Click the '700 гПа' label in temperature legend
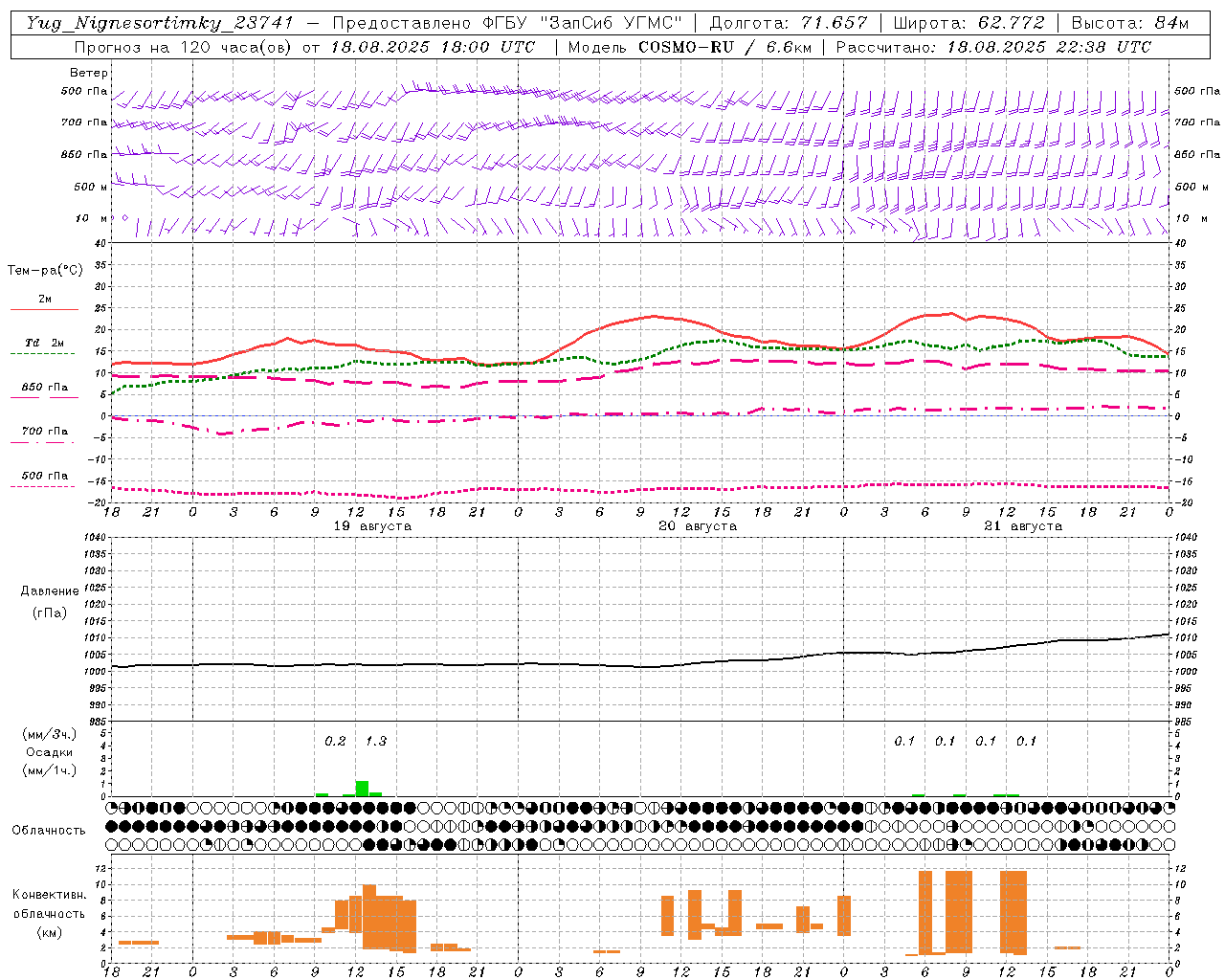 point(45,432)
